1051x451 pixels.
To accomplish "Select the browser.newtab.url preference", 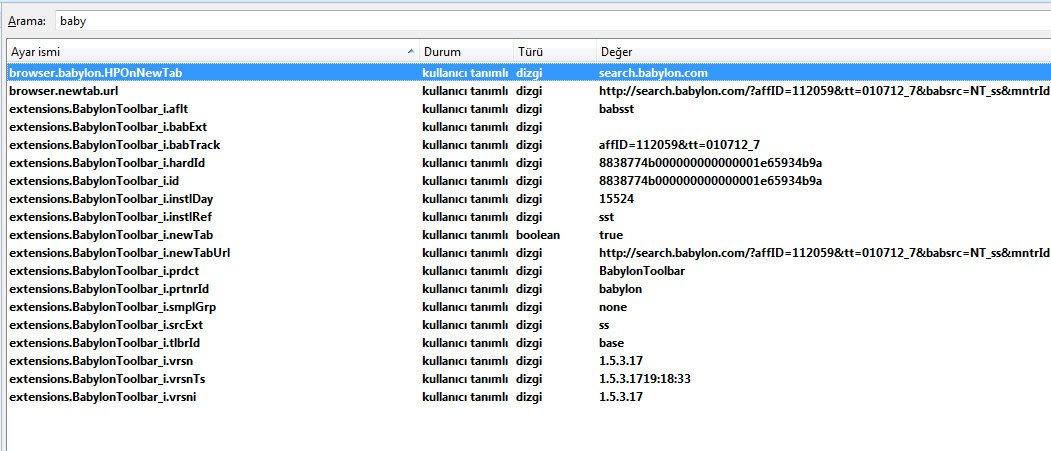I will coord(528,90).
